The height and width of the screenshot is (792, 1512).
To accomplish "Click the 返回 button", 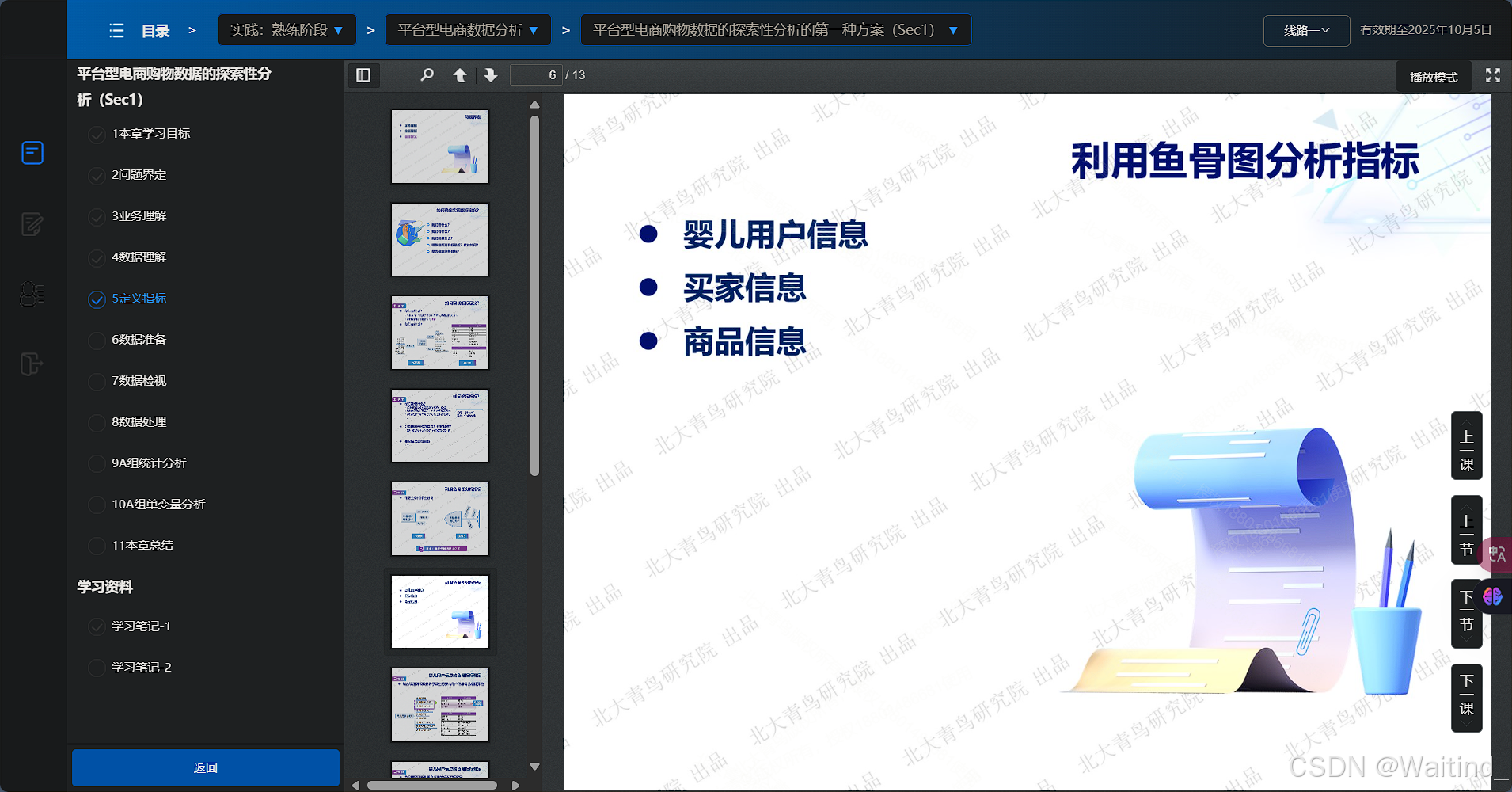I will [206, 767].
